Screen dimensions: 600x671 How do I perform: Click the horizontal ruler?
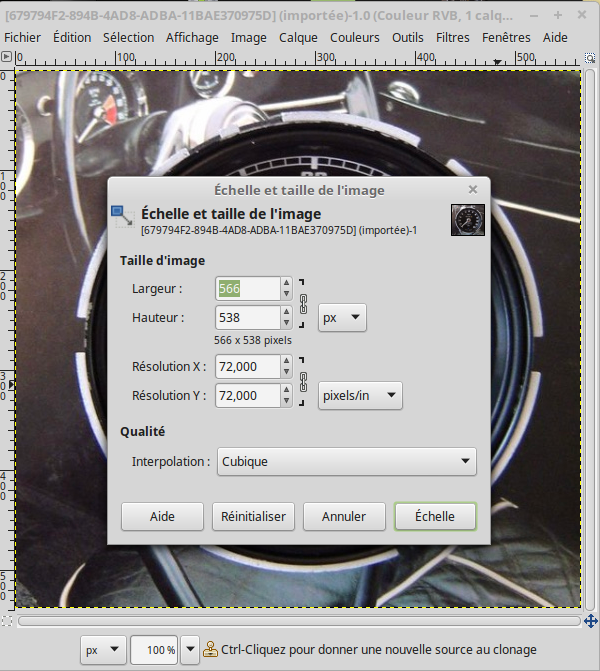[x=298, y=58]
